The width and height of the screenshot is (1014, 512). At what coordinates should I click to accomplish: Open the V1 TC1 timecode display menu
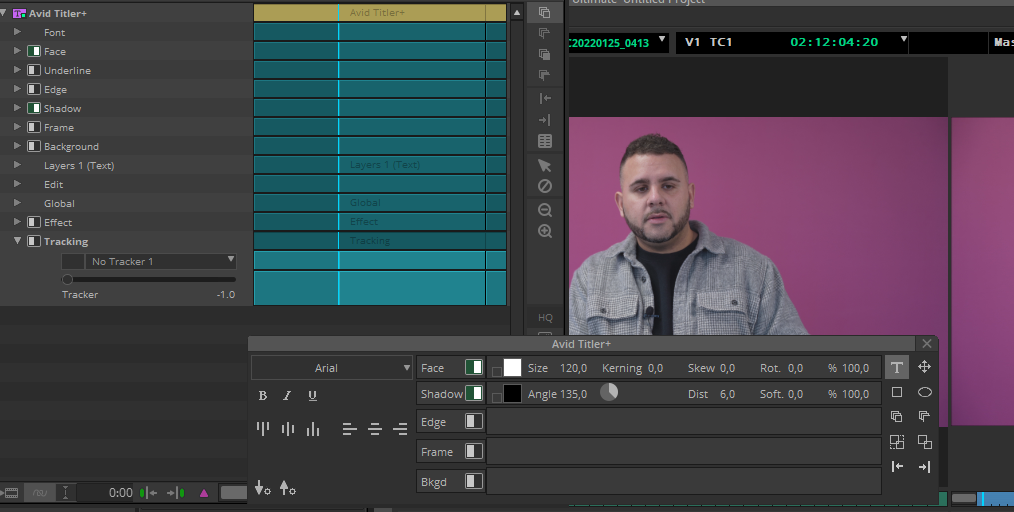(x=904, y=42)
